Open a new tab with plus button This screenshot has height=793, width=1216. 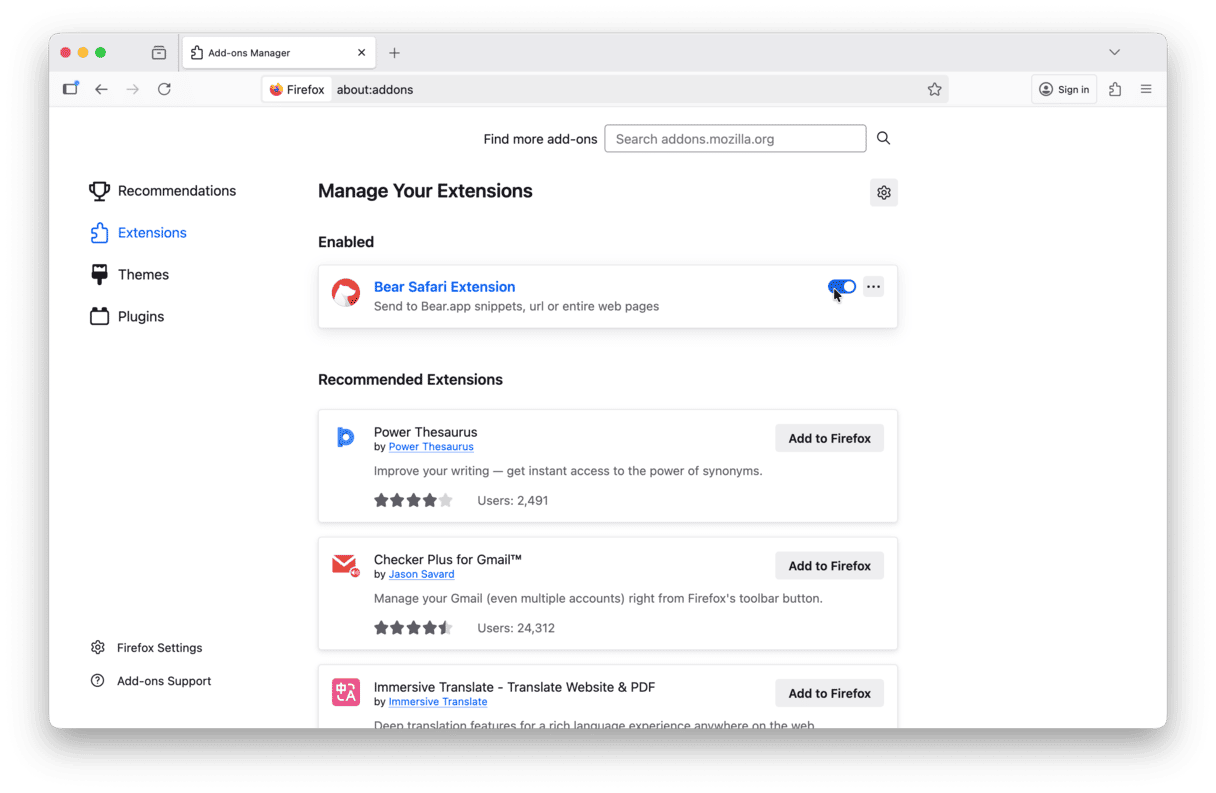pos(394,52)
